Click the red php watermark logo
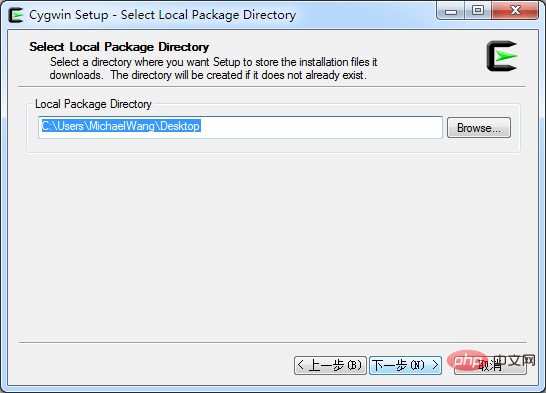 467,361
